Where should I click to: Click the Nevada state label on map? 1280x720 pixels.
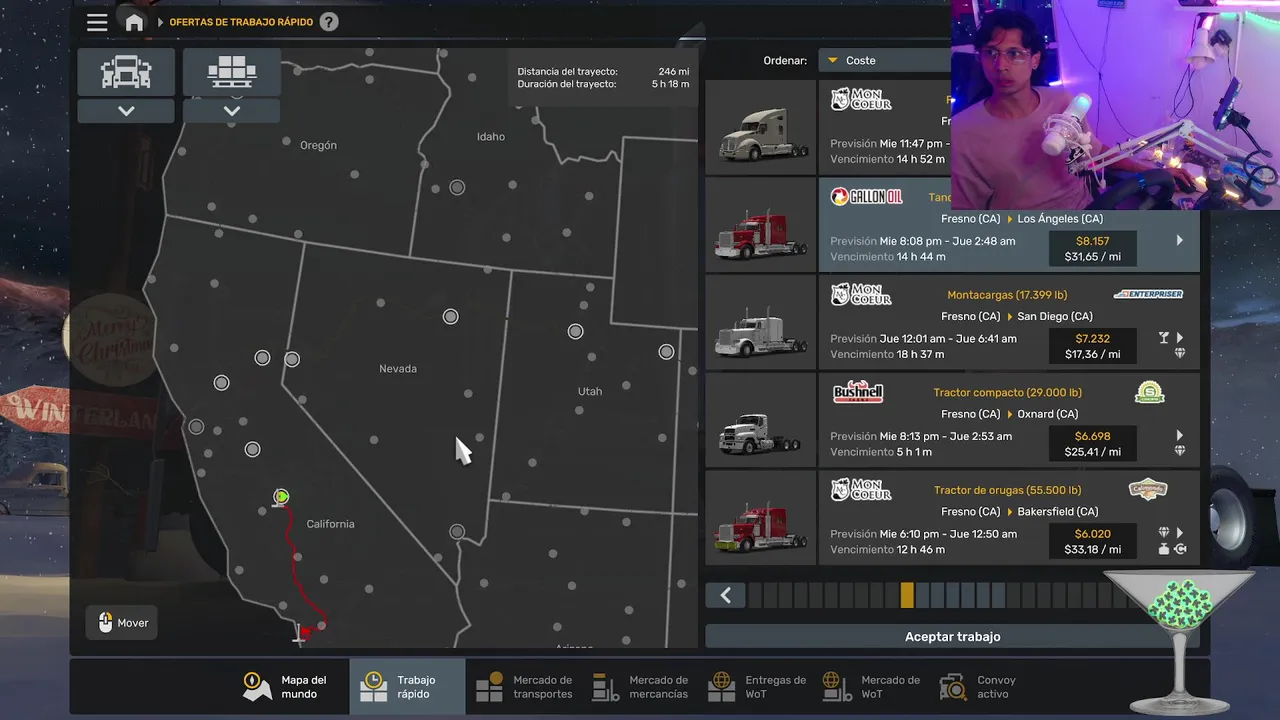(398, 369)
